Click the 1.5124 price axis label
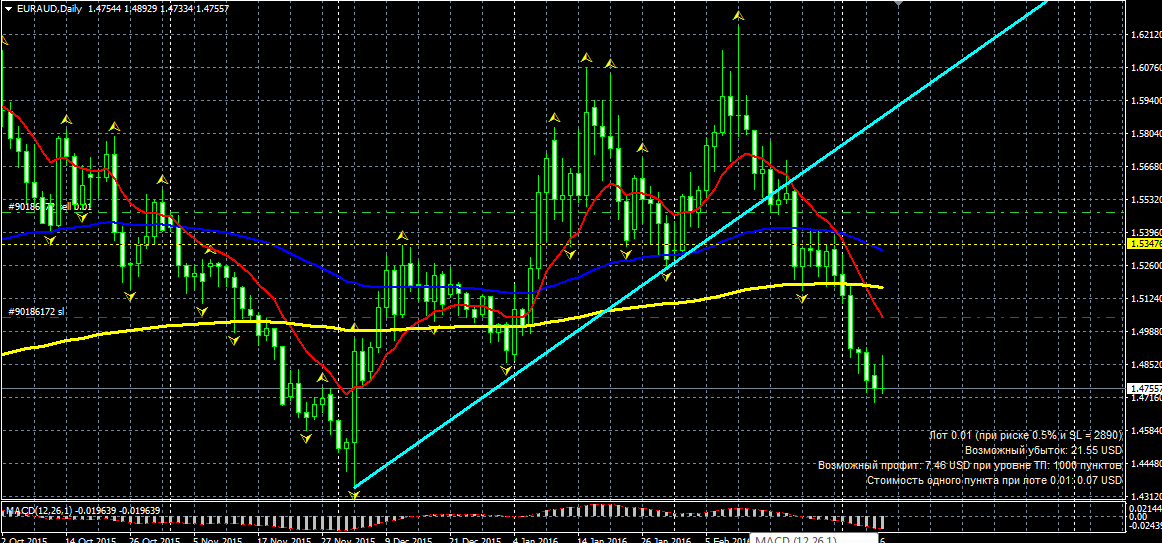The width and height of the screenshot is (1162, 543). 1146,299
